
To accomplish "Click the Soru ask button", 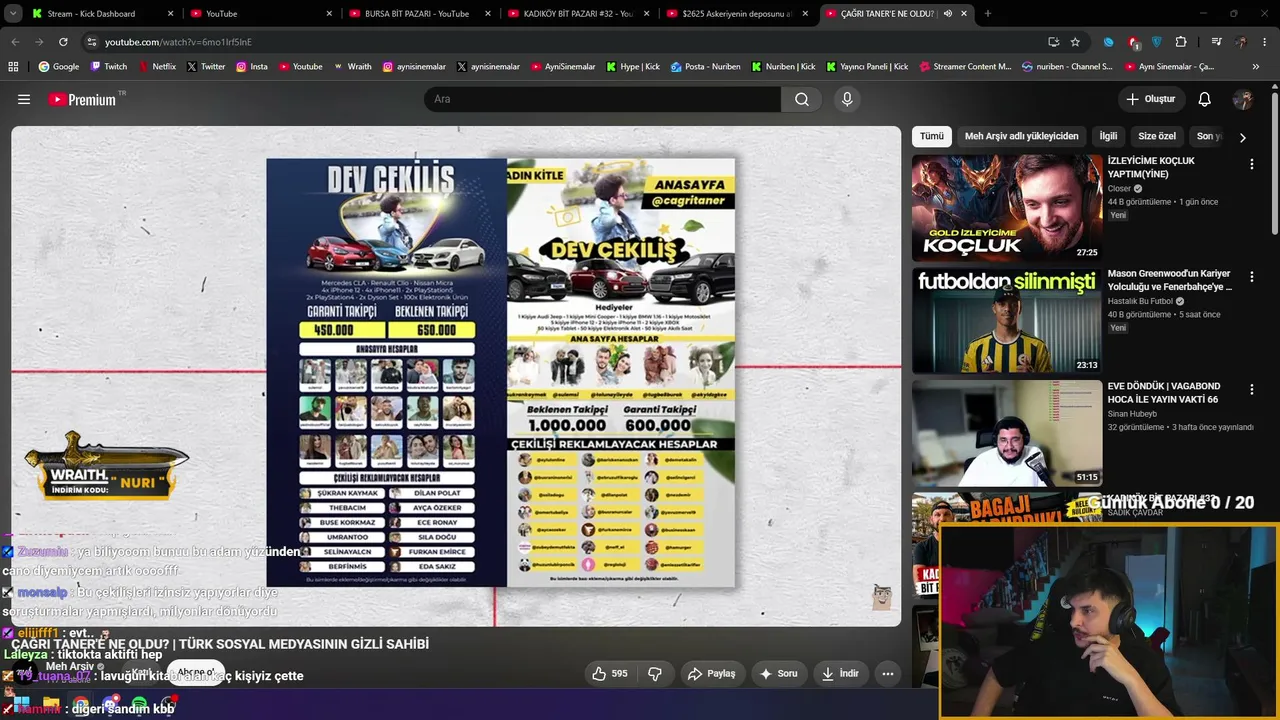I will coord(779,674).
